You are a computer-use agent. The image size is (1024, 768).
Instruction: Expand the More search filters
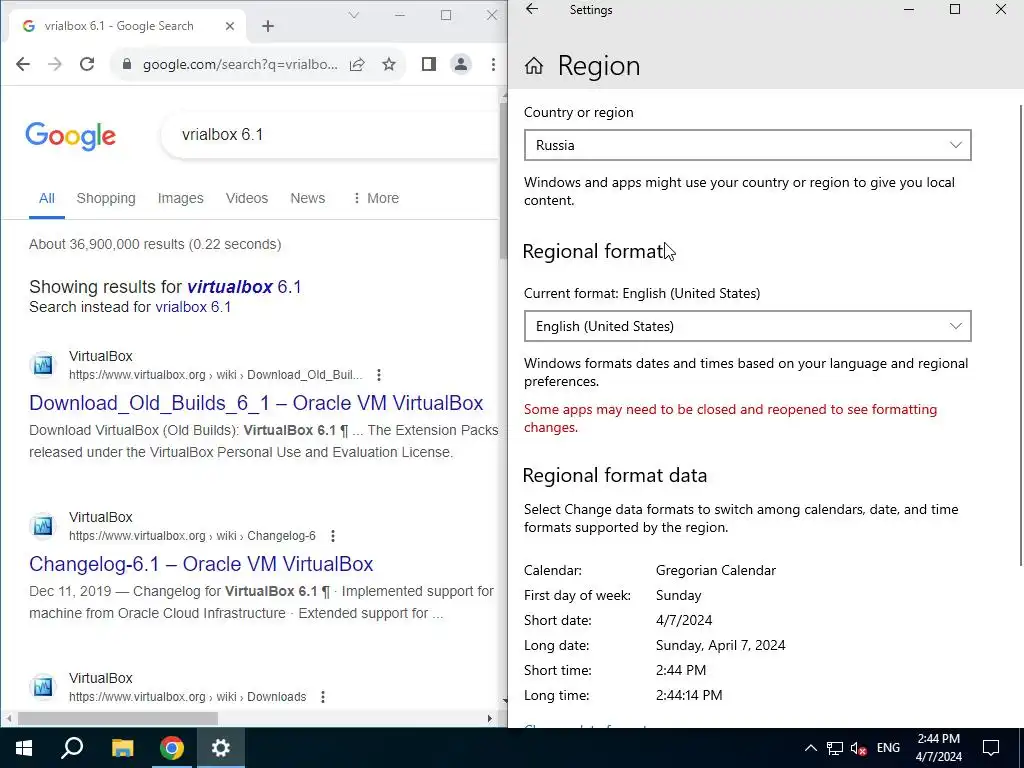[x=376, y=199]
